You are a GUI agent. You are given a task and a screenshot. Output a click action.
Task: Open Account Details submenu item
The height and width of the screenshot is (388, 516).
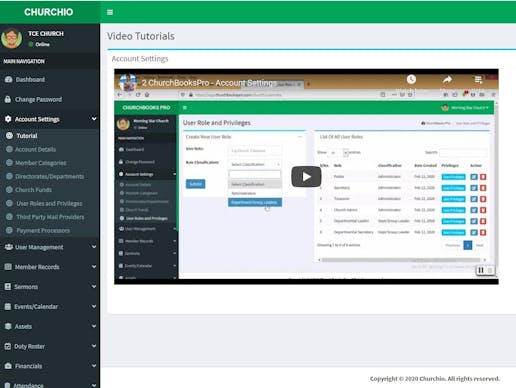35,149
